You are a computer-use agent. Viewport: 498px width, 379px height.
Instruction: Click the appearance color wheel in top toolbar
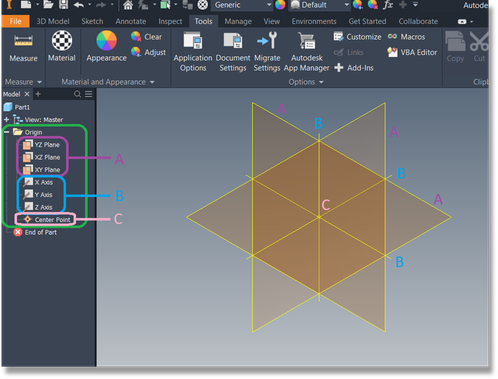click(280, 5)
